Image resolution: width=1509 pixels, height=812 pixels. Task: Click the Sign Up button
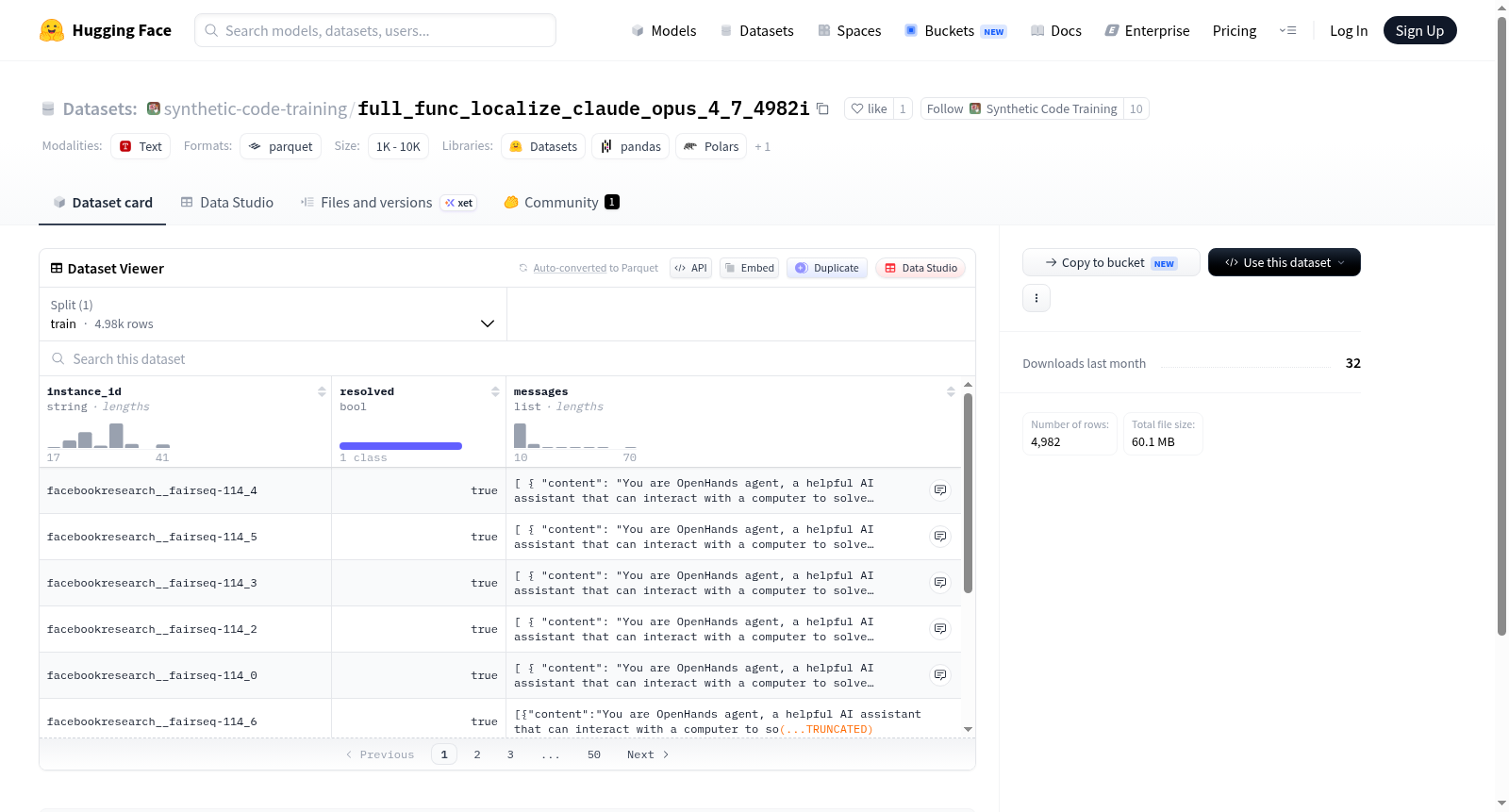[x=1420, y=30]
